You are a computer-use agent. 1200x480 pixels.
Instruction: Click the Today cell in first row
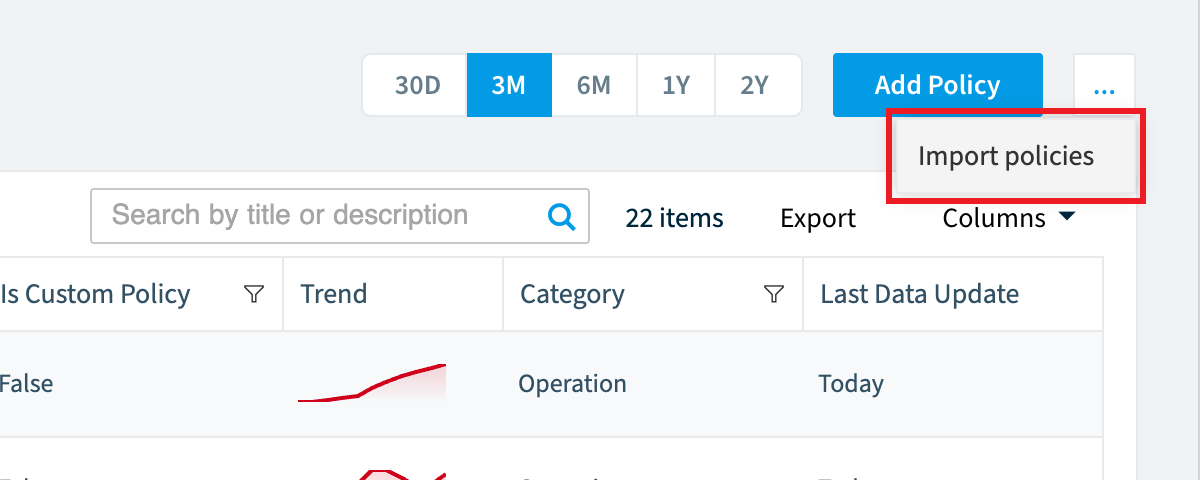click(x=851, y=384)
